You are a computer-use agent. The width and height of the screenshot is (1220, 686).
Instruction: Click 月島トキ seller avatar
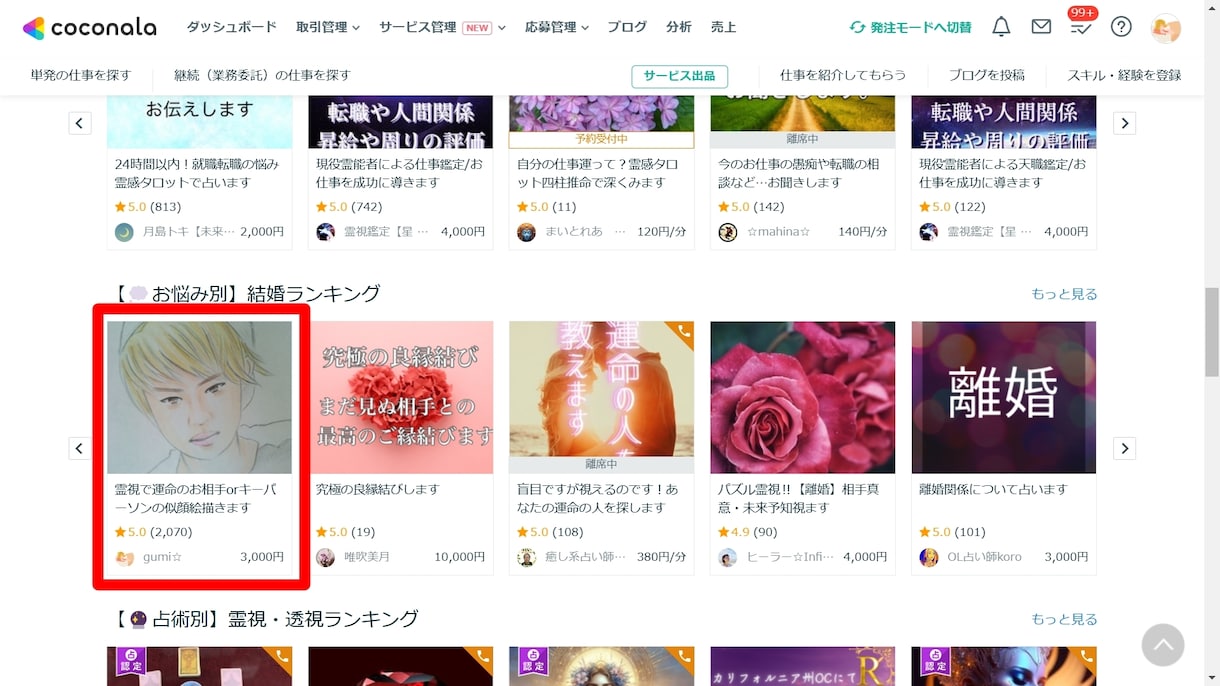pyautogui.click(x=125, y=232)
